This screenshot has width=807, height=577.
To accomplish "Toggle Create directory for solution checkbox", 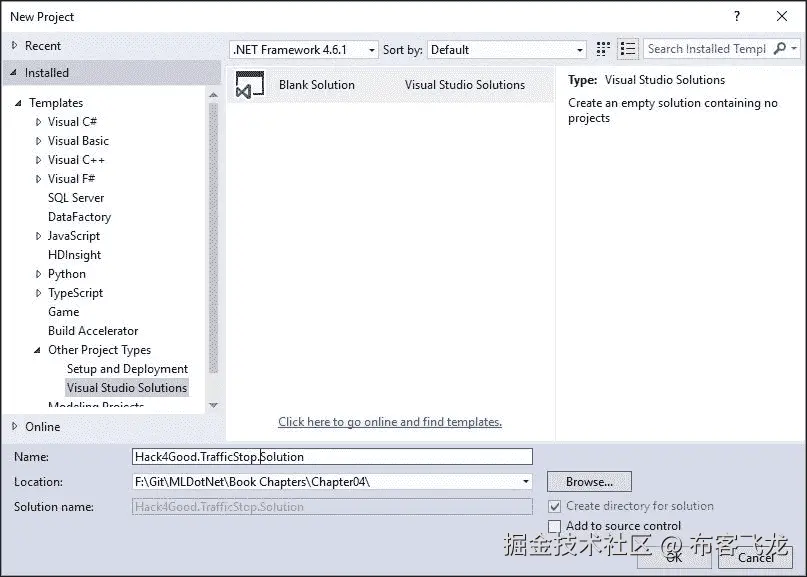I will click(554, 506).
